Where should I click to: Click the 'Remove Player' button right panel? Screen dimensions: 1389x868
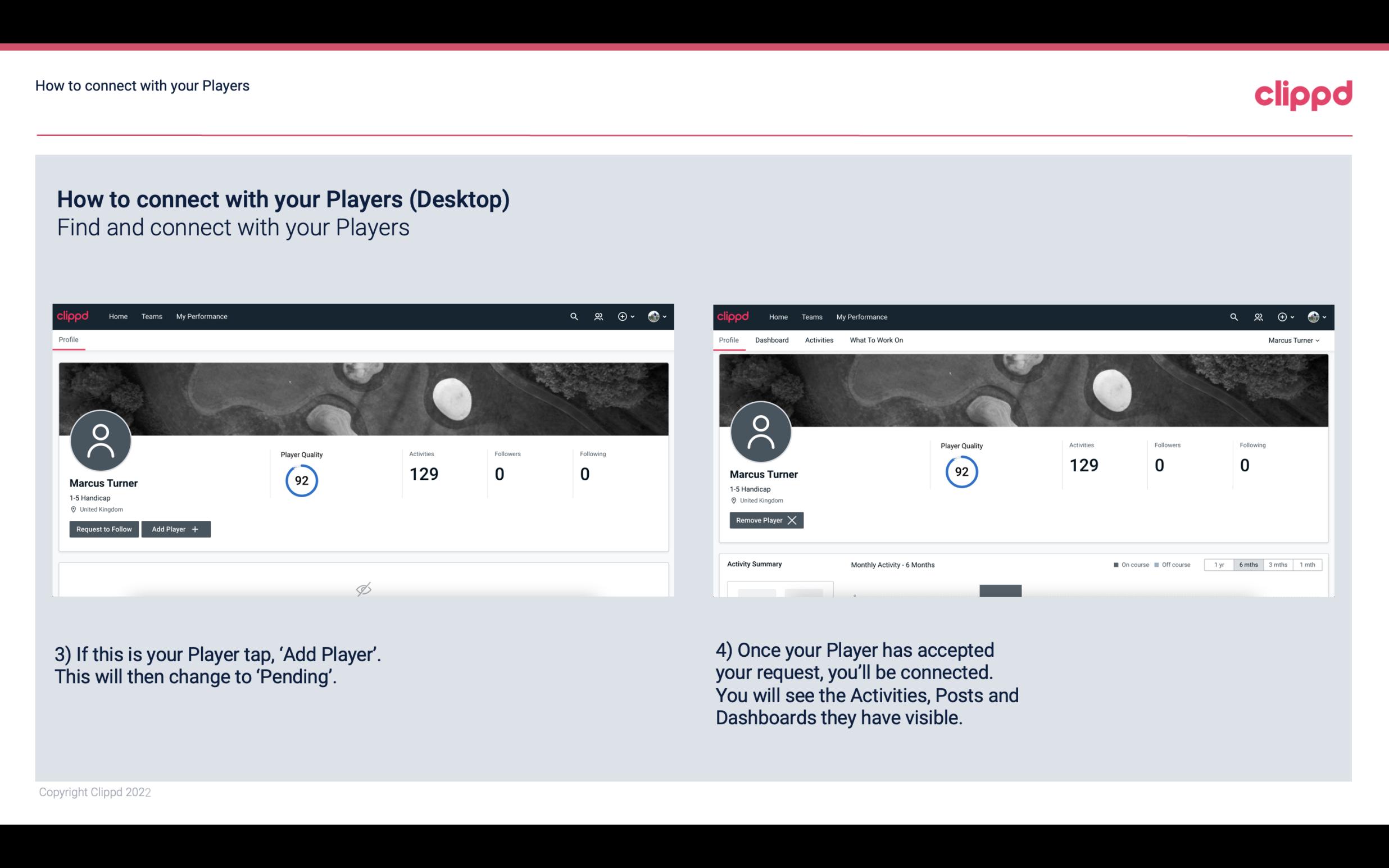765,520
